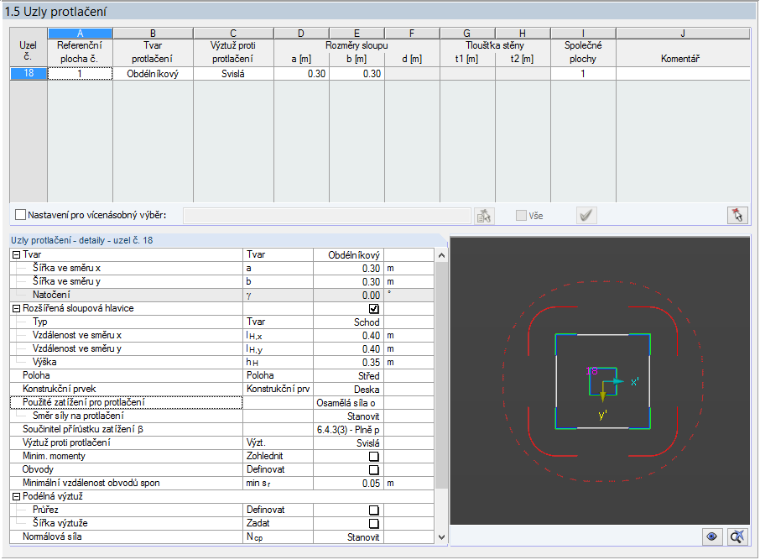Click the Komentář cell for node 18
760x560 pixels.
682,74
